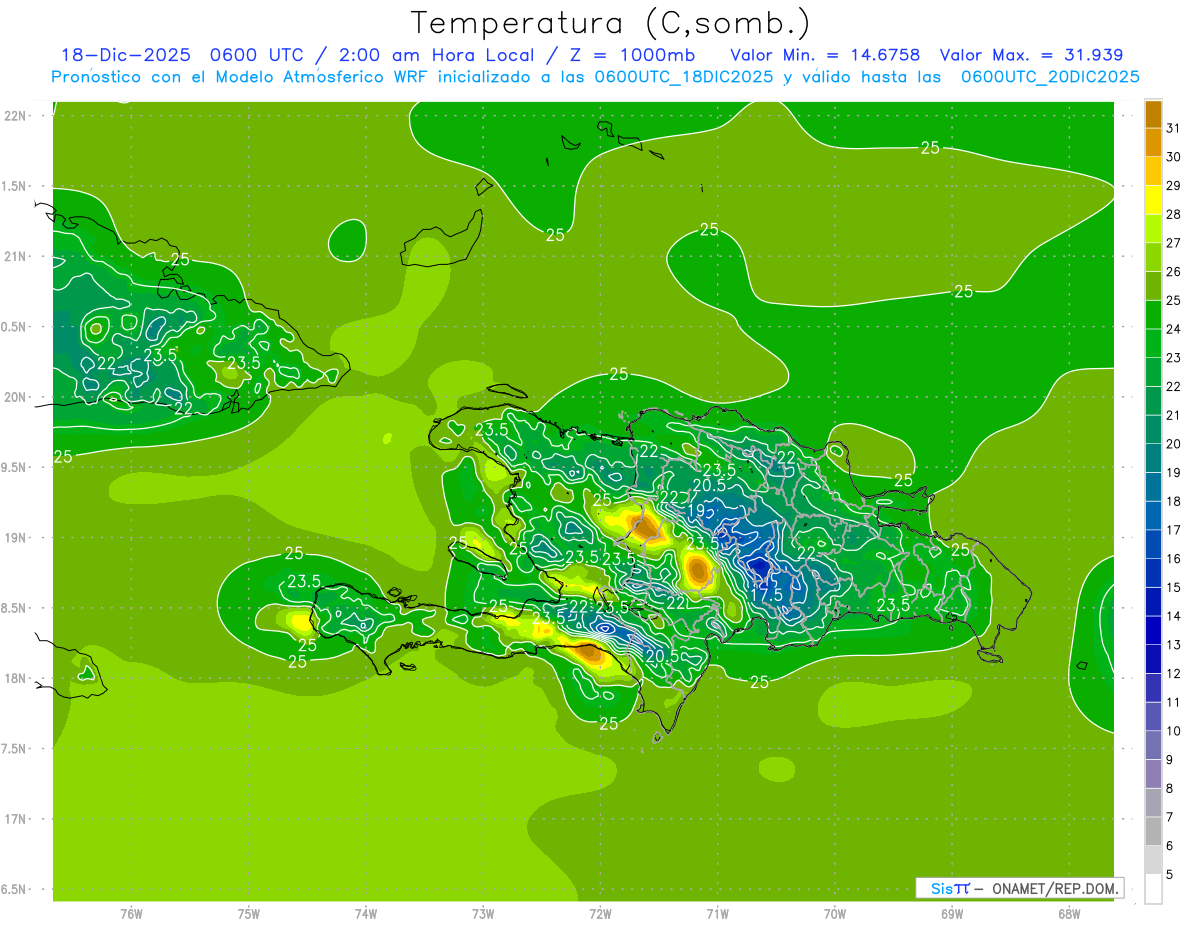Click the '19' contour label over Hispaniola

(694, 509)
